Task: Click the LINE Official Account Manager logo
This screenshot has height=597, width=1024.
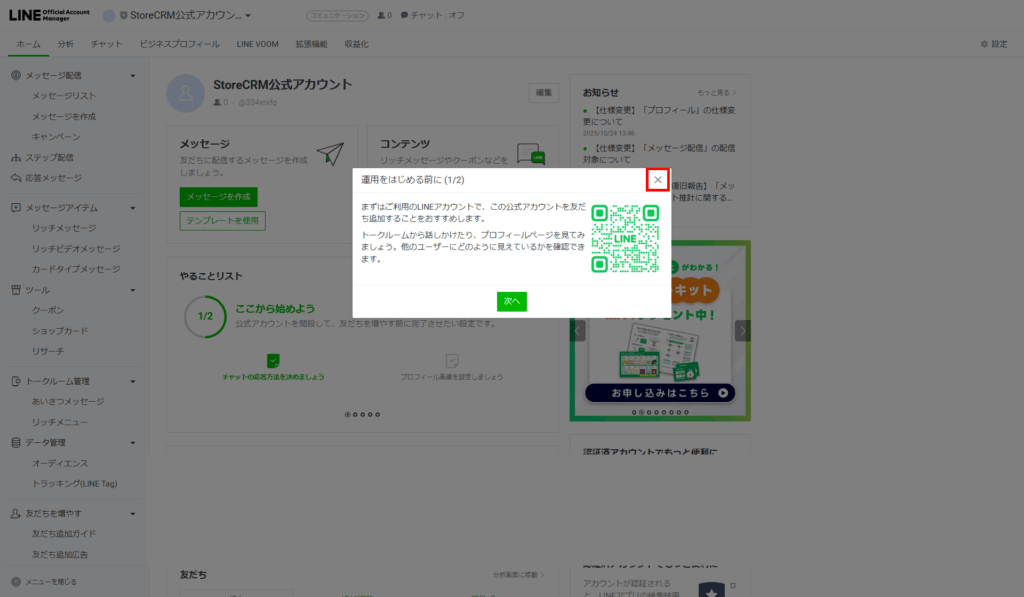Action: 50,15
